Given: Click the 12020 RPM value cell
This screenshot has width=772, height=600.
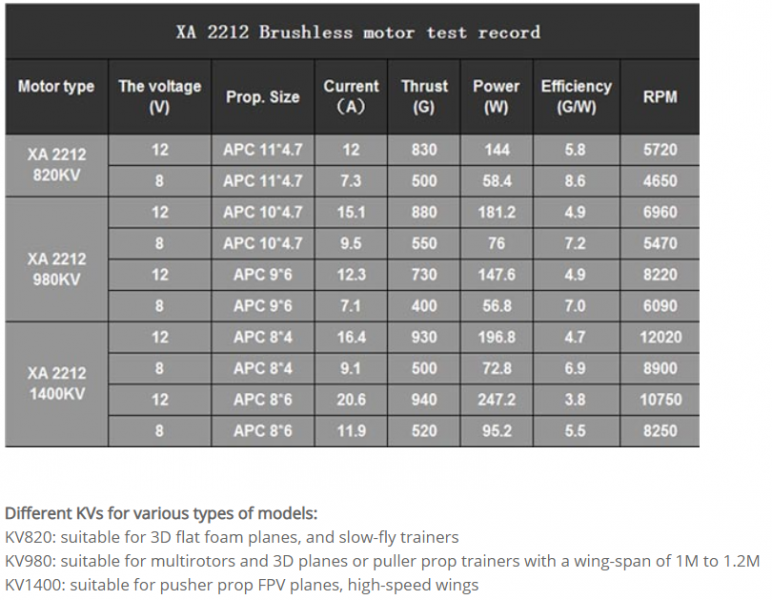Looking at the screenshot, I should tap(660, 338).
